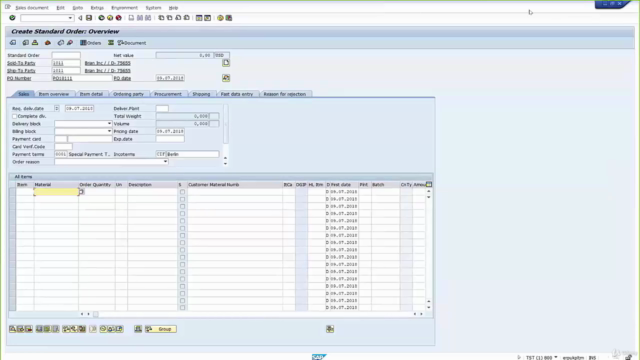
Task: Click the Card Verif.Code input field
Action: [x=63, y=147]
